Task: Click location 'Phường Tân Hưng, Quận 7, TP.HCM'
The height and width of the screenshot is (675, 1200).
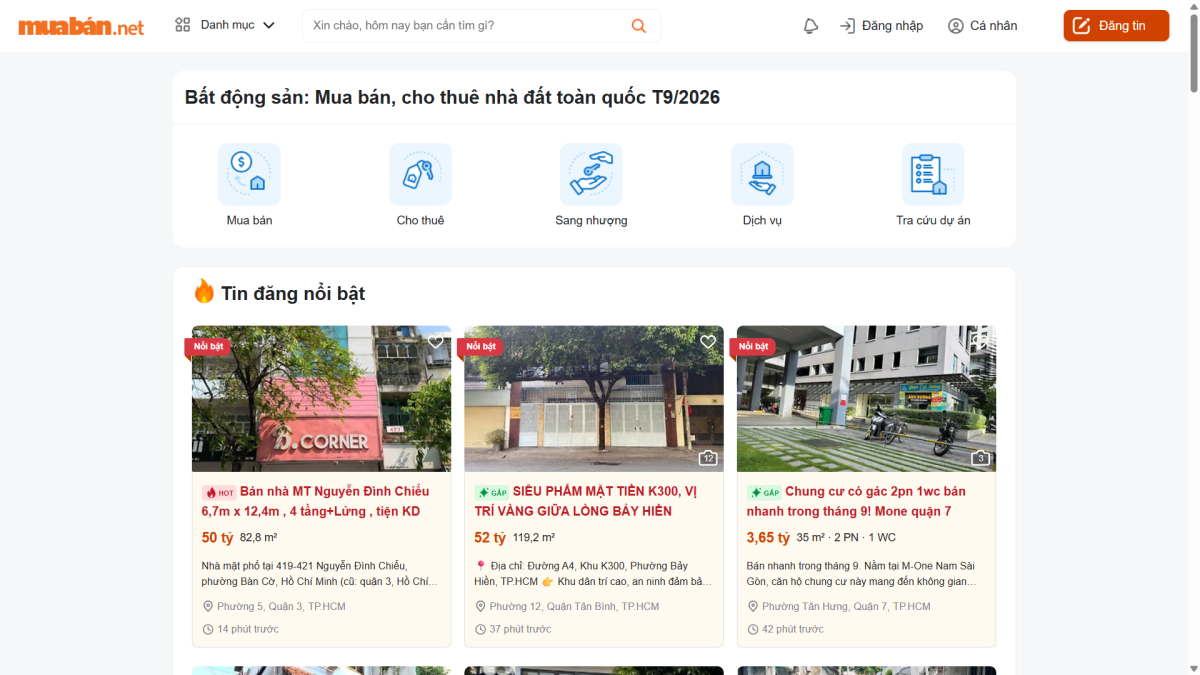Action: [846, 606]
